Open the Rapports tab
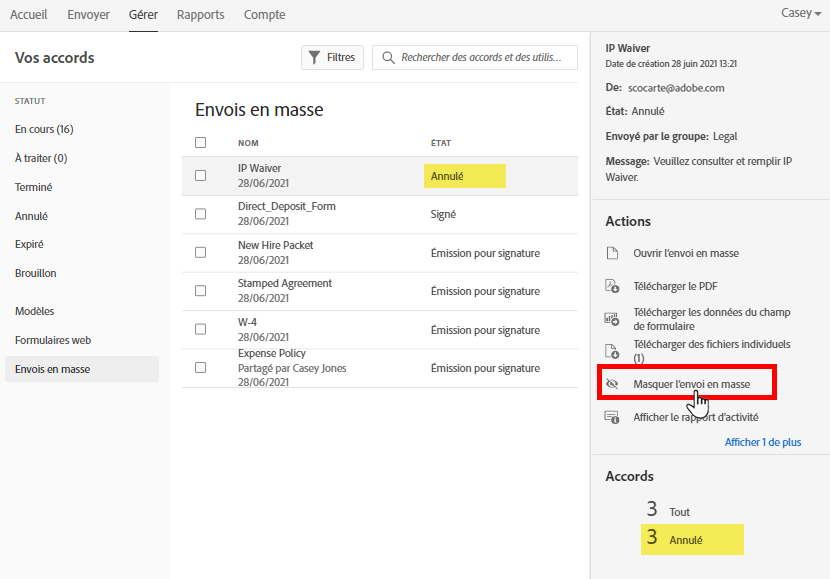 pyautogui.click(x=200, y=15)
